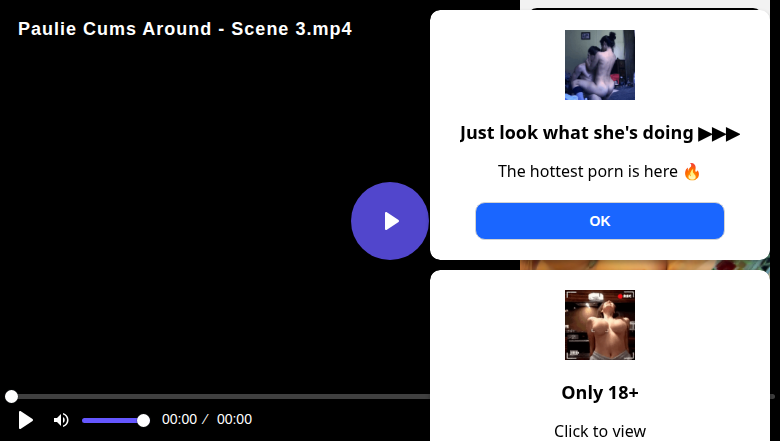The width and height of the screenshot is (780, 441).
Task: Click the seek bar handle at start
Action: pos(11,397)
